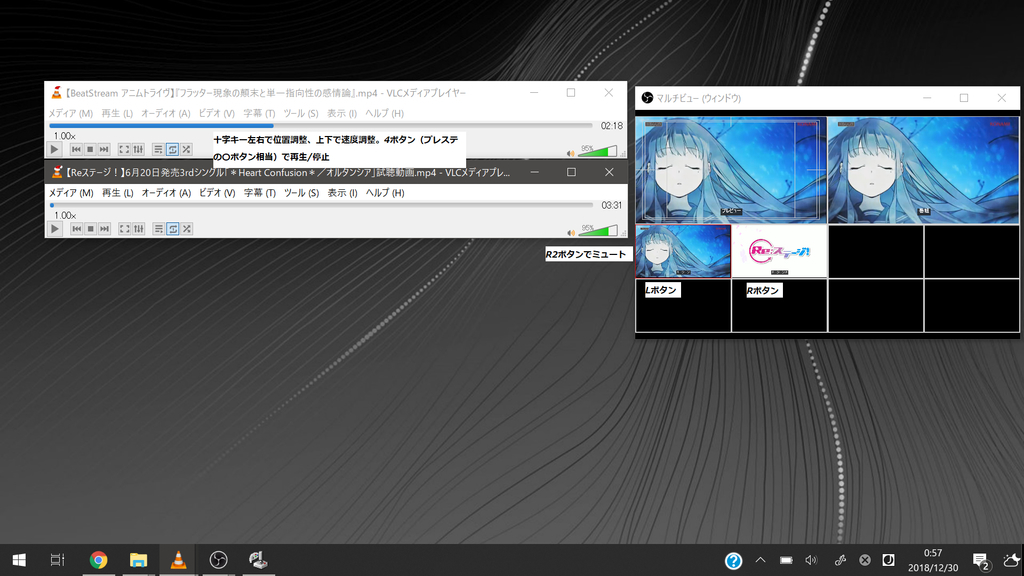Select Re:ステージ logo scene thumbnail in multiview
The height and width of the screenshot is (576, 1024).
(x=779, y=251)
